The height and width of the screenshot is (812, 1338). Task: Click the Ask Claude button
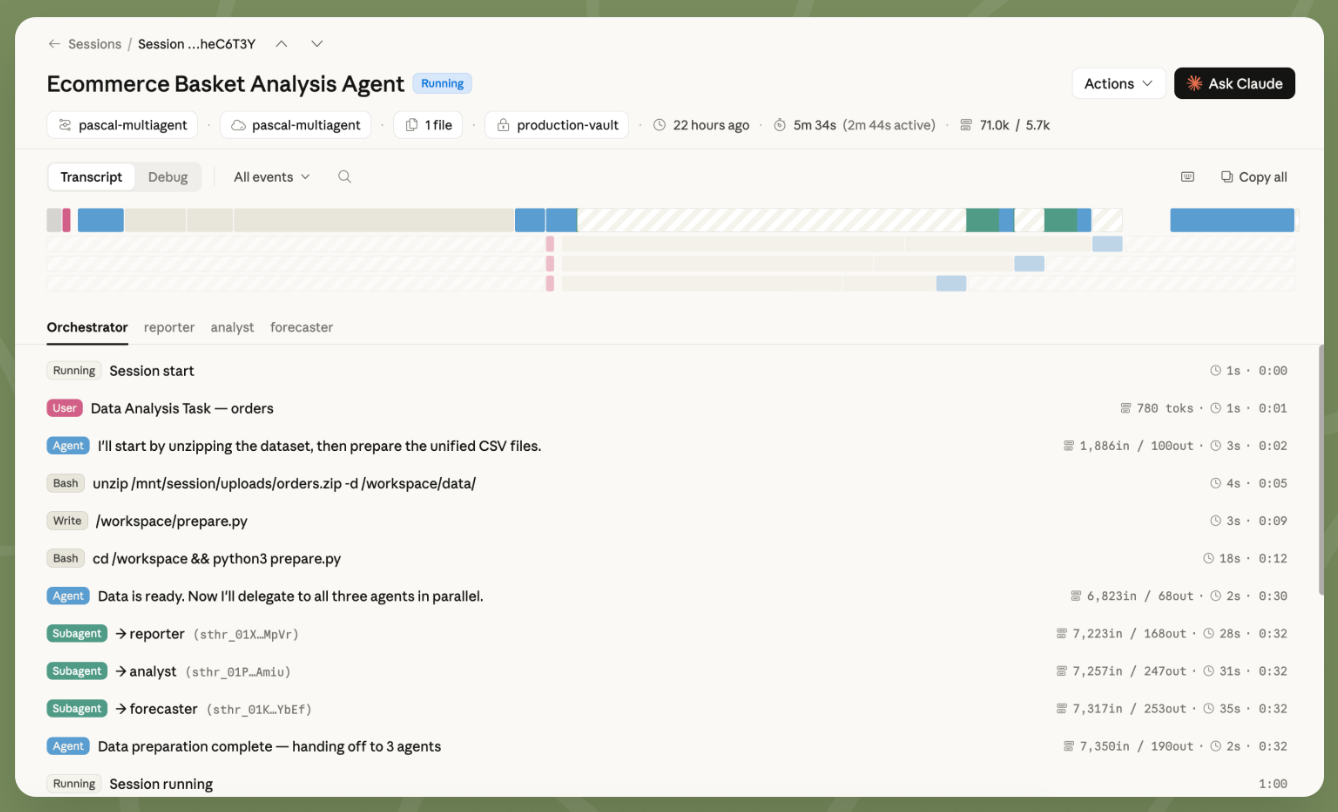(1234, 84)
